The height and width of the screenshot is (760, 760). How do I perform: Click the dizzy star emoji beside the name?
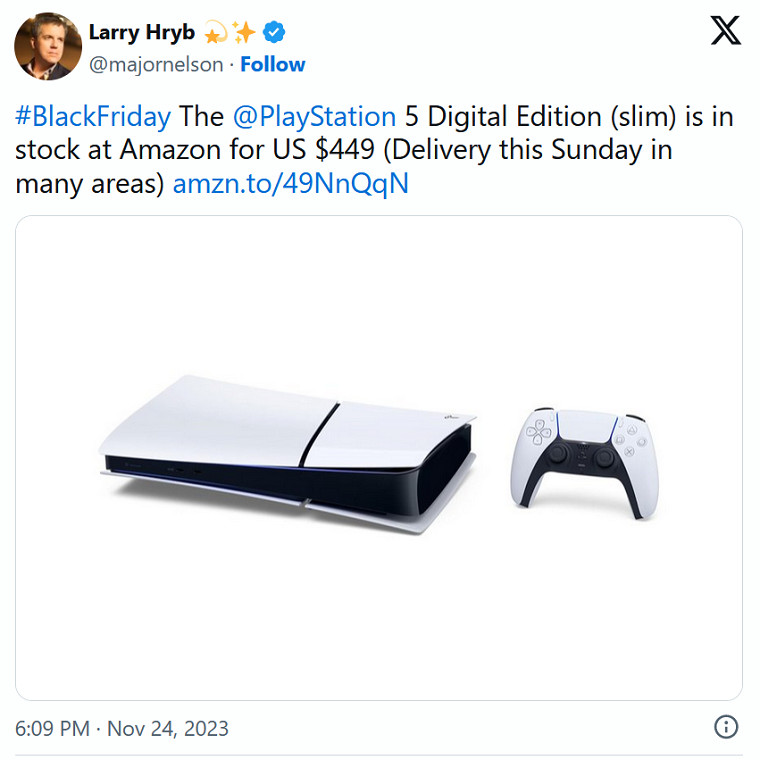(x=215, y=33)
